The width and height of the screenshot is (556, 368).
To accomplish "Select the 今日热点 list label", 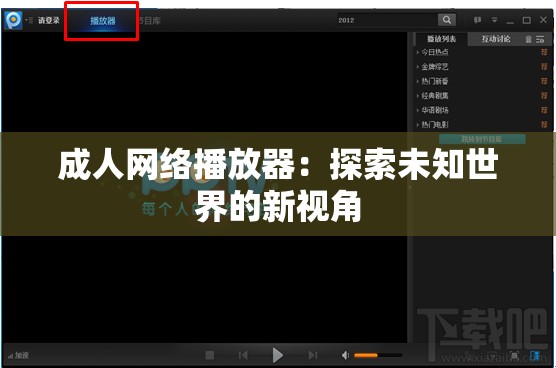I will (x=435, y=52).
